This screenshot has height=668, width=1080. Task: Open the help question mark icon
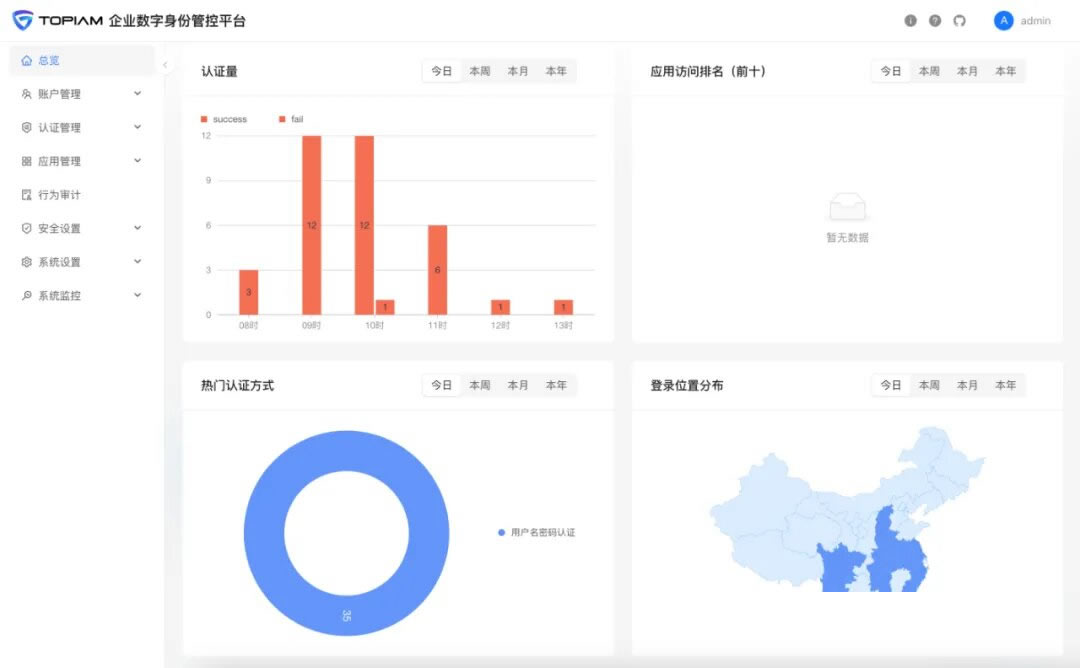pos(935,21)
